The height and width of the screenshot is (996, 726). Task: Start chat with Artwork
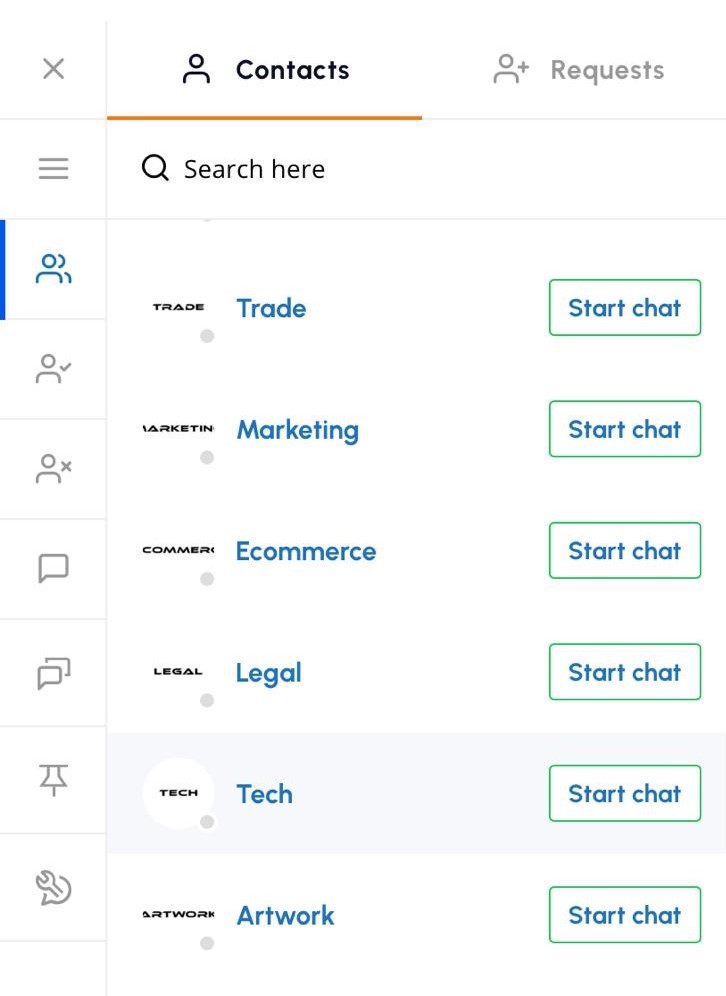[624, 915]
